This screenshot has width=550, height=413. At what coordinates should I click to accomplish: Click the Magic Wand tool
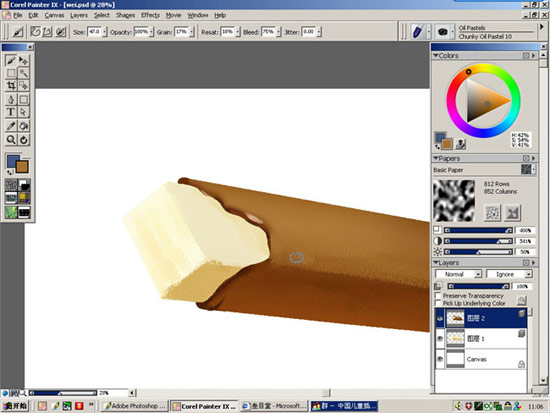[24, 73]
